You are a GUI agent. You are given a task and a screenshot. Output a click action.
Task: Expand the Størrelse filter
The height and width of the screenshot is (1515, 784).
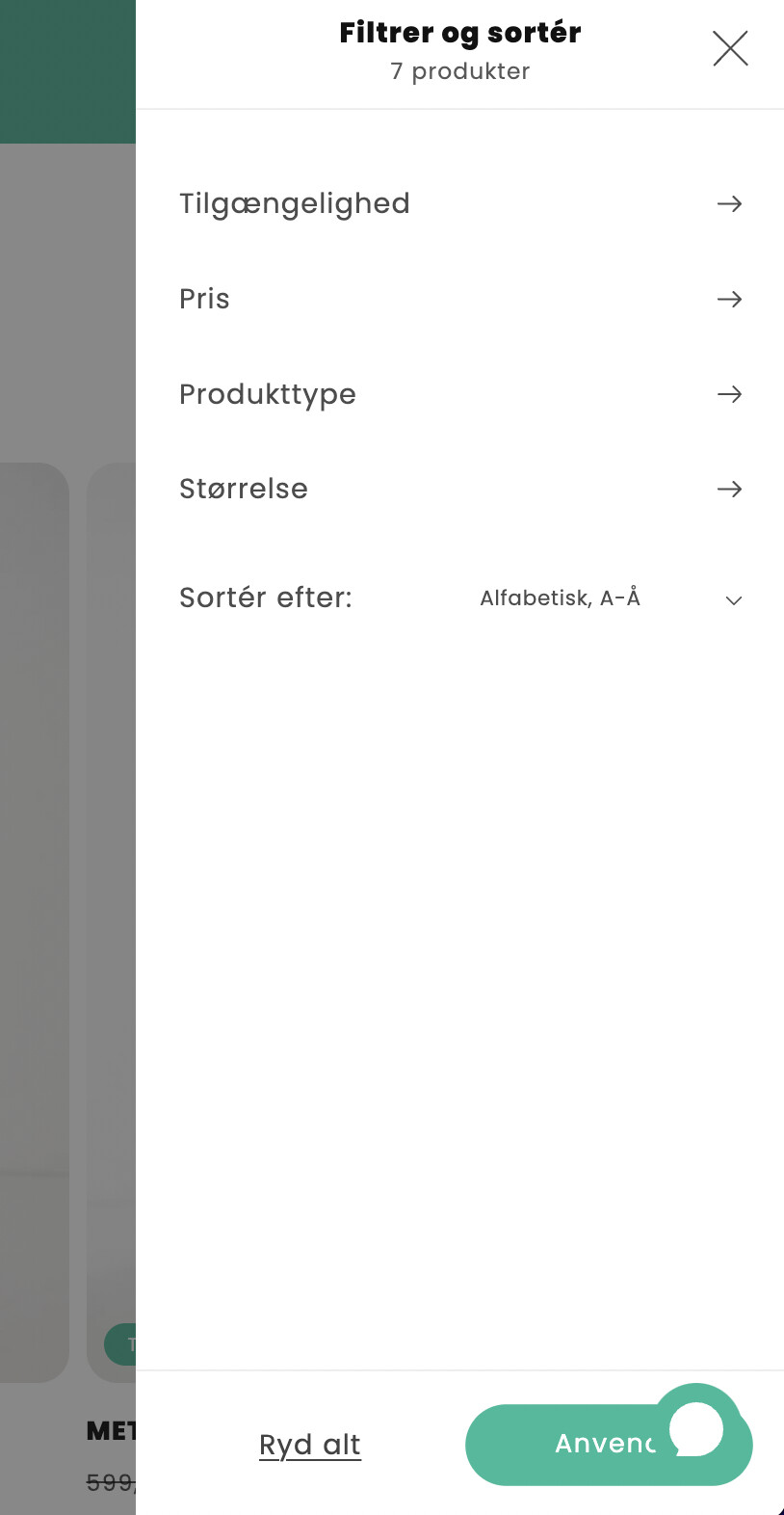(x=244, y=489)
